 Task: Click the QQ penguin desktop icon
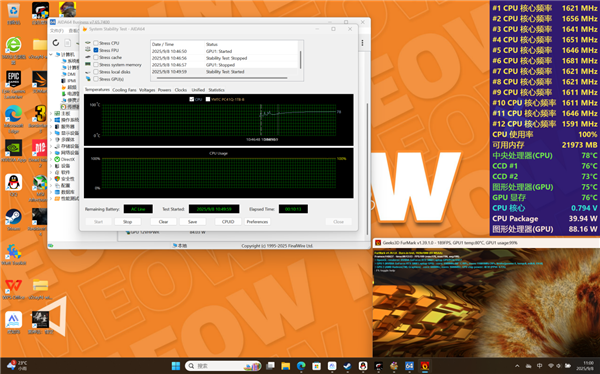tap(13, 183)
